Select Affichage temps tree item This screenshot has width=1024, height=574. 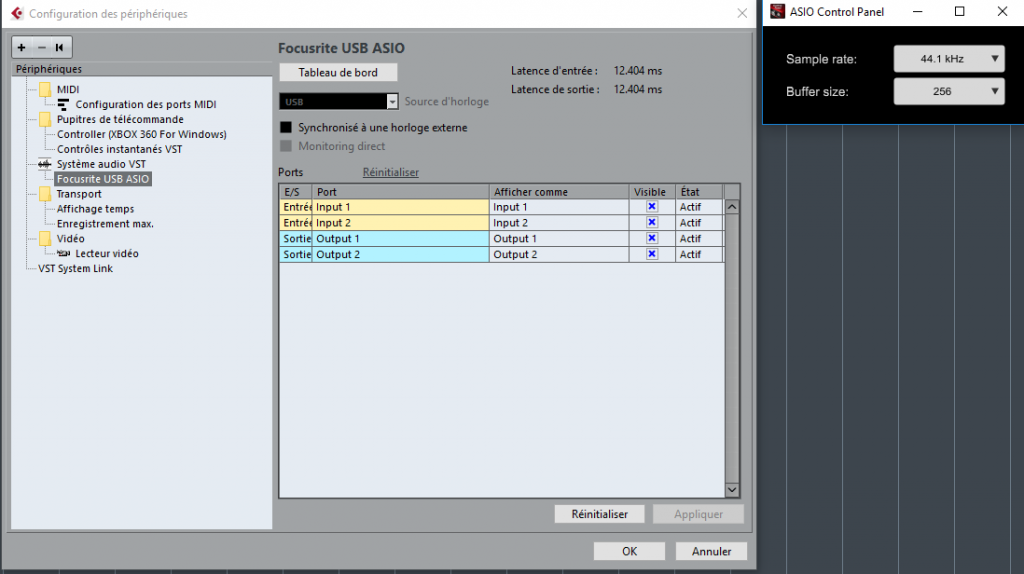pos(95,209)
